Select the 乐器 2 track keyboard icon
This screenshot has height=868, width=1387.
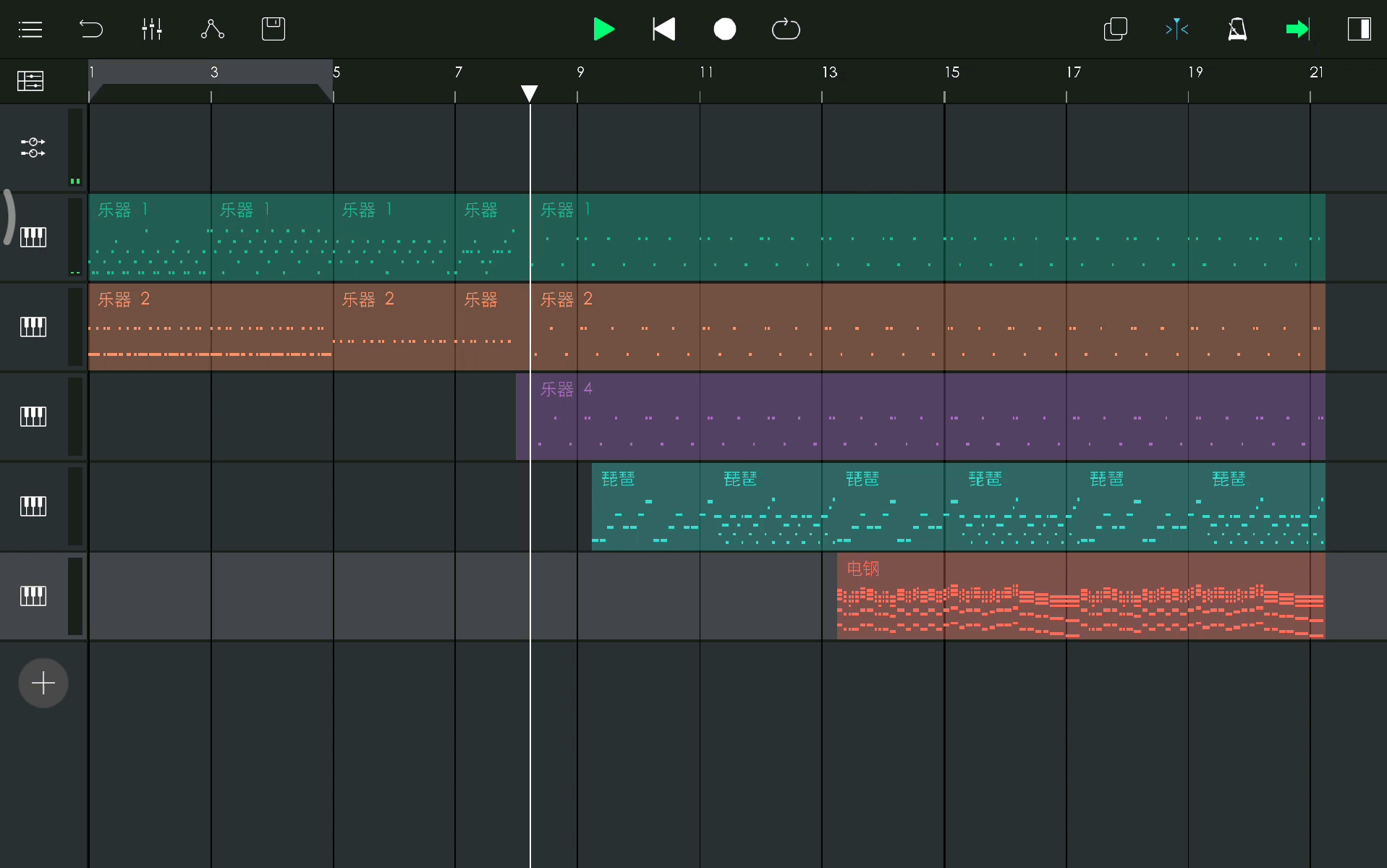click(33, 327)
